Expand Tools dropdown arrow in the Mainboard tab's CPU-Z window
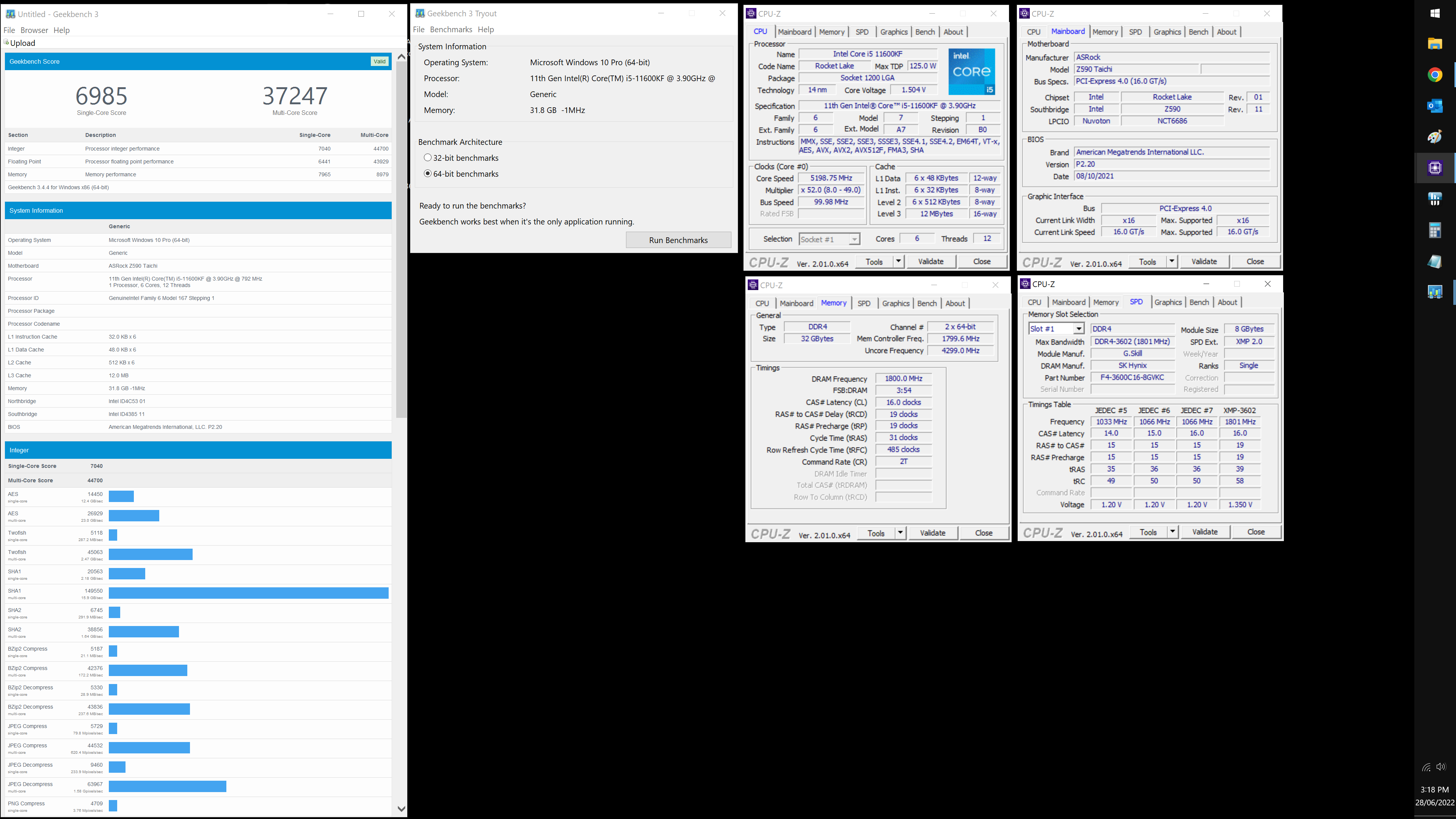Screen dimensions: 1456x819 1172,261
